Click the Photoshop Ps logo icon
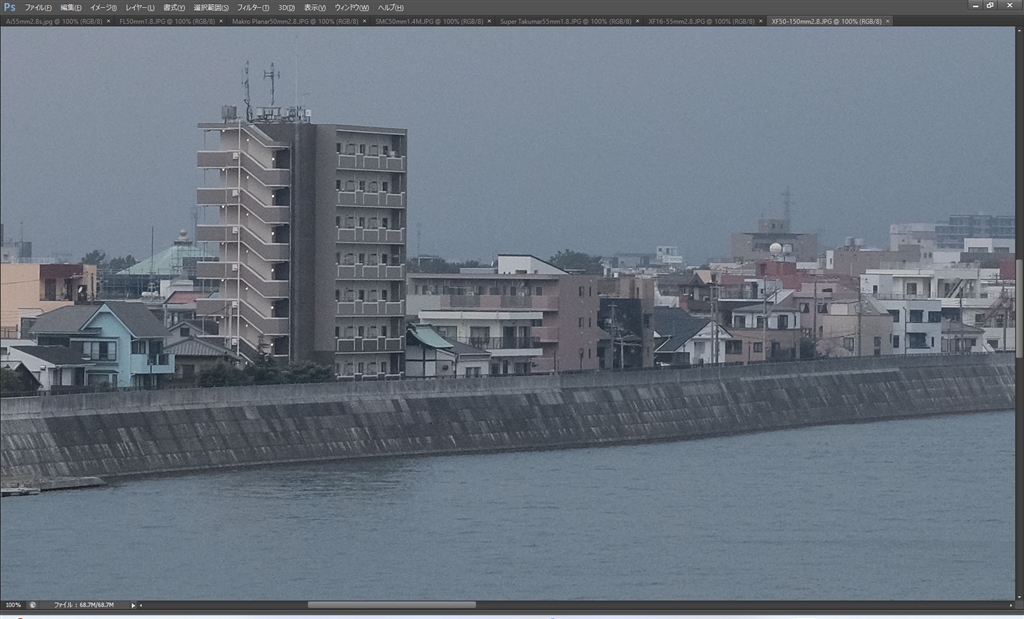This screenshot has height=619, width=1024. click(9, 7)
